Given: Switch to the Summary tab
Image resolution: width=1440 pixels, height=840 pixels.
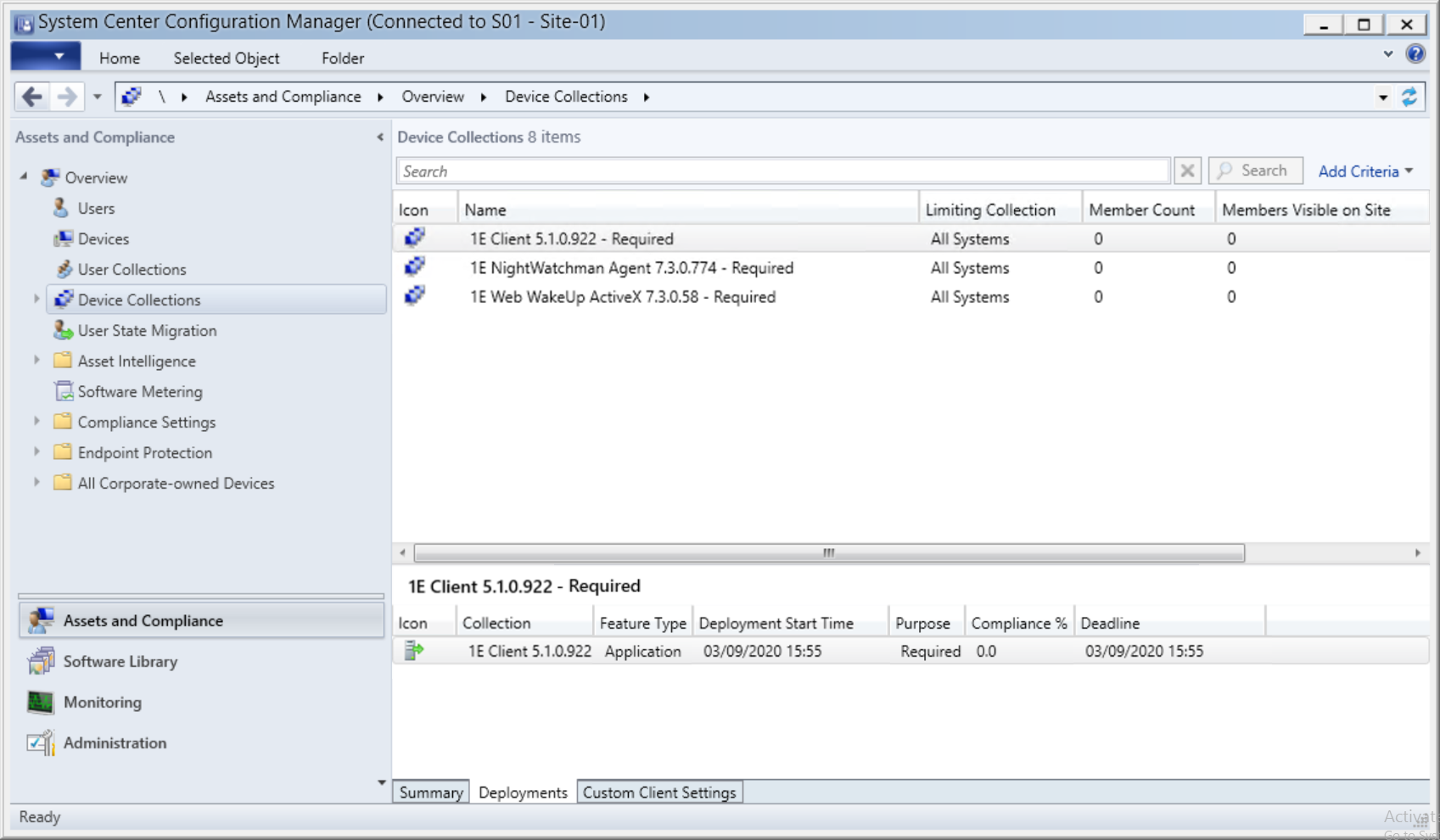Looking at the screenshot, I should [430, 792].
